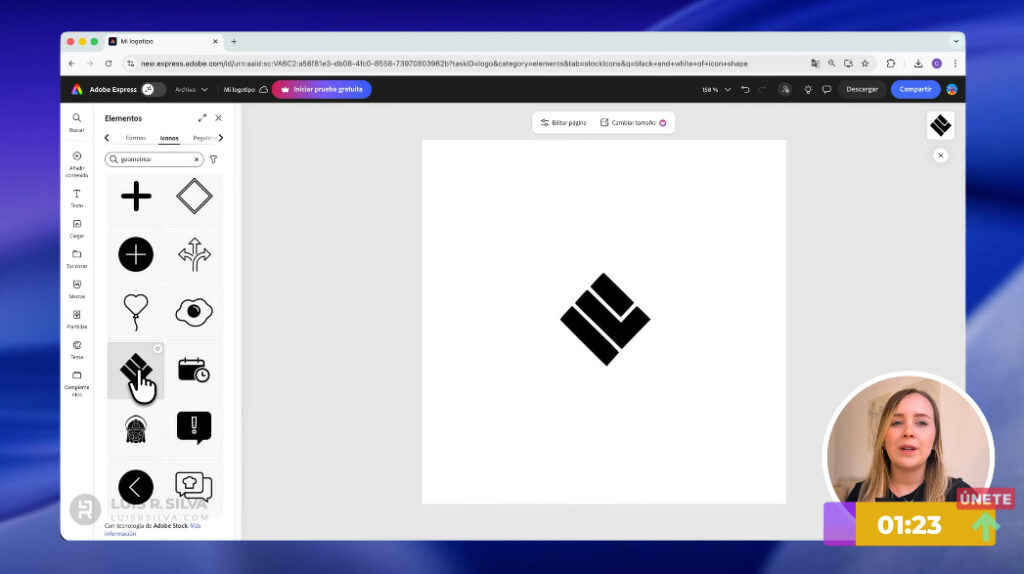
Task: Open the Complementos add-ons tool
Action: [76, 383]
